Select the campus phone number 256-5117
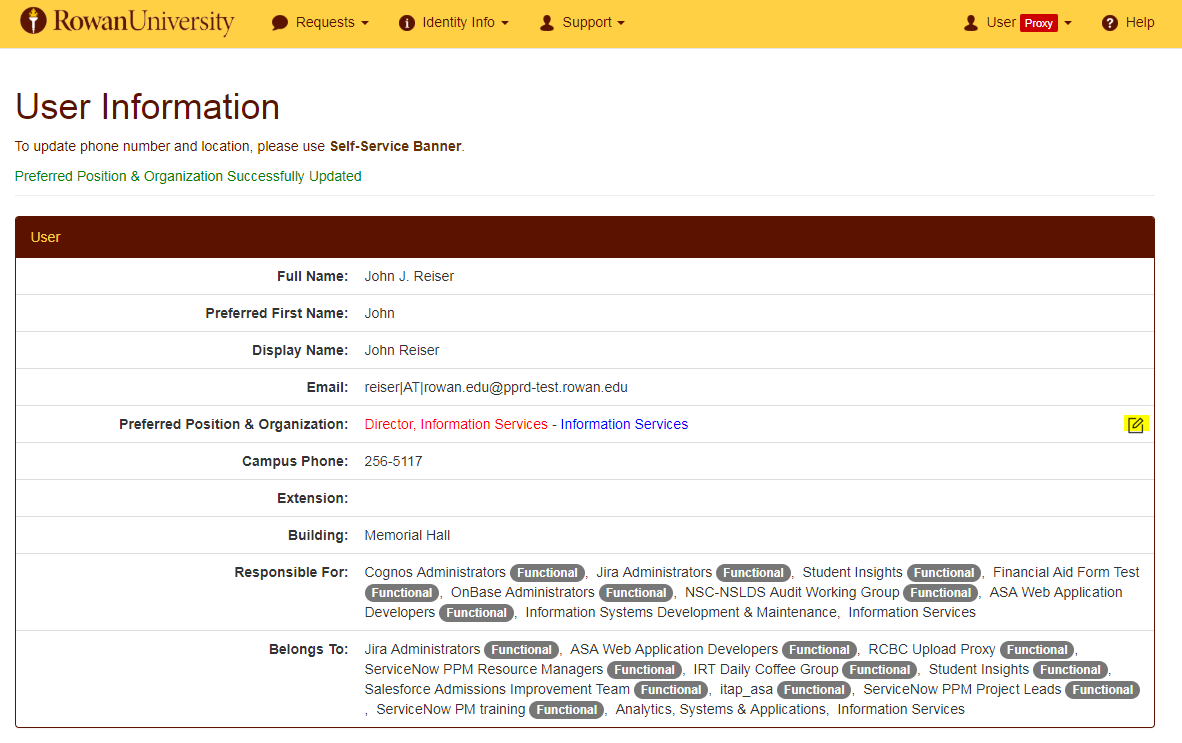 pyautogui.click(x=393, y=461)
